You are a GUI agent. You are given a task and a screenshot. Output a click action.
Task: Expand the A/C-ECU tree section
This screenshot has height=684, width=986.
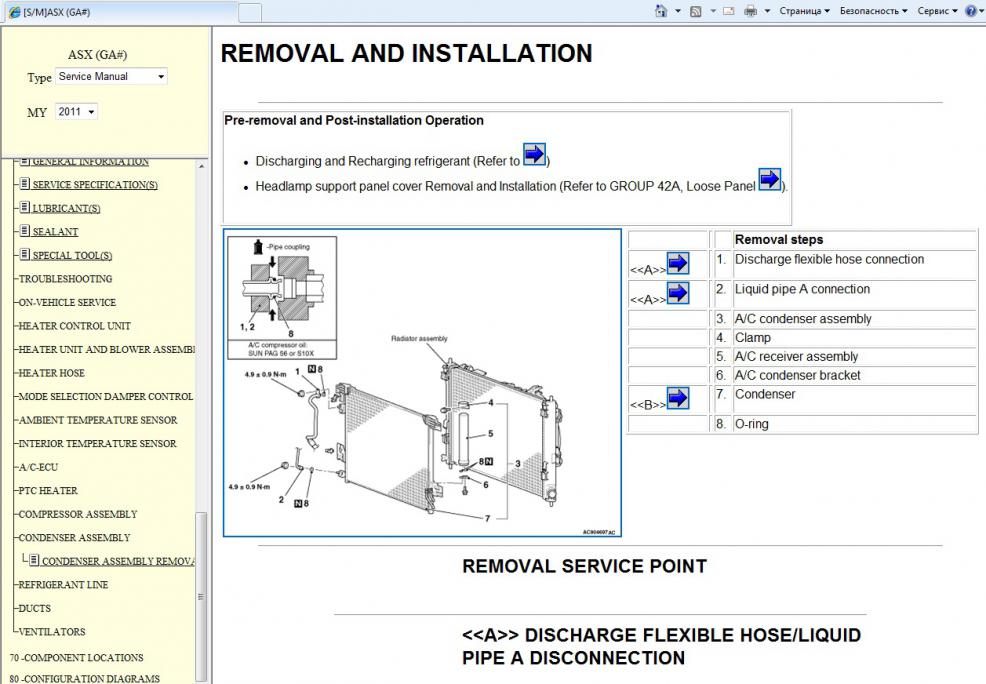[38, 467]
